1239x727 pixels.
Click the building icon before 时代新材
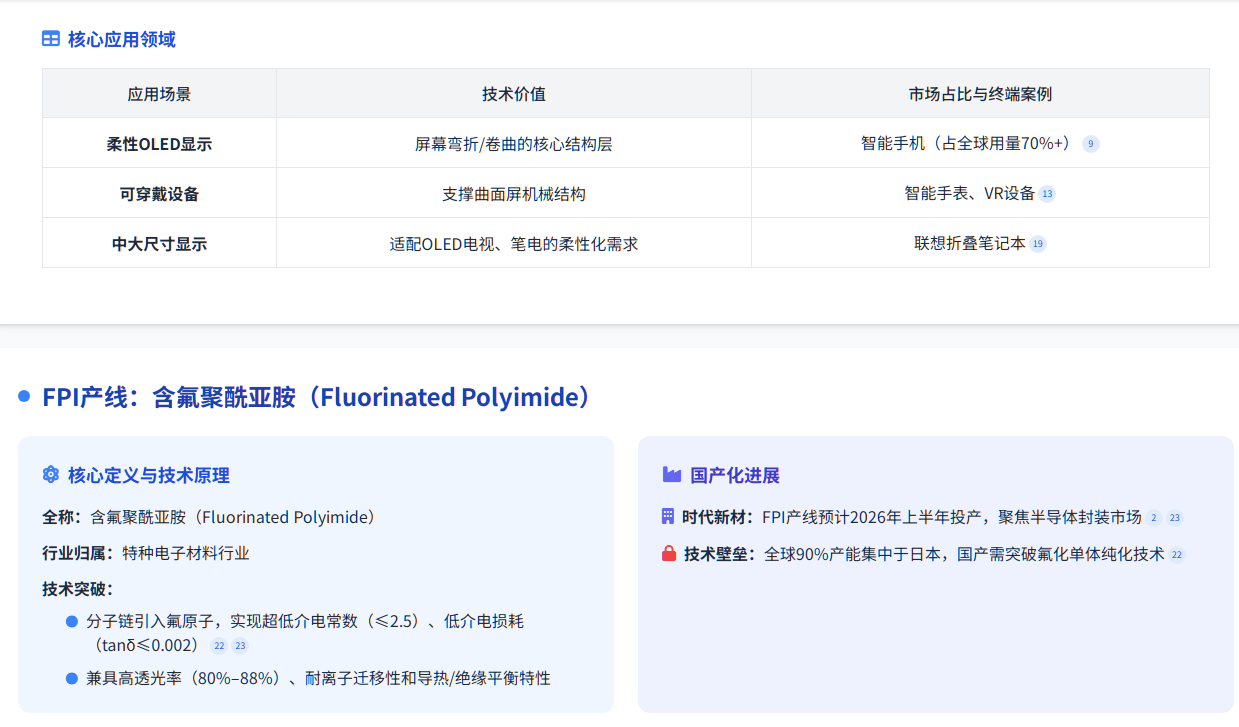point(668,517)
